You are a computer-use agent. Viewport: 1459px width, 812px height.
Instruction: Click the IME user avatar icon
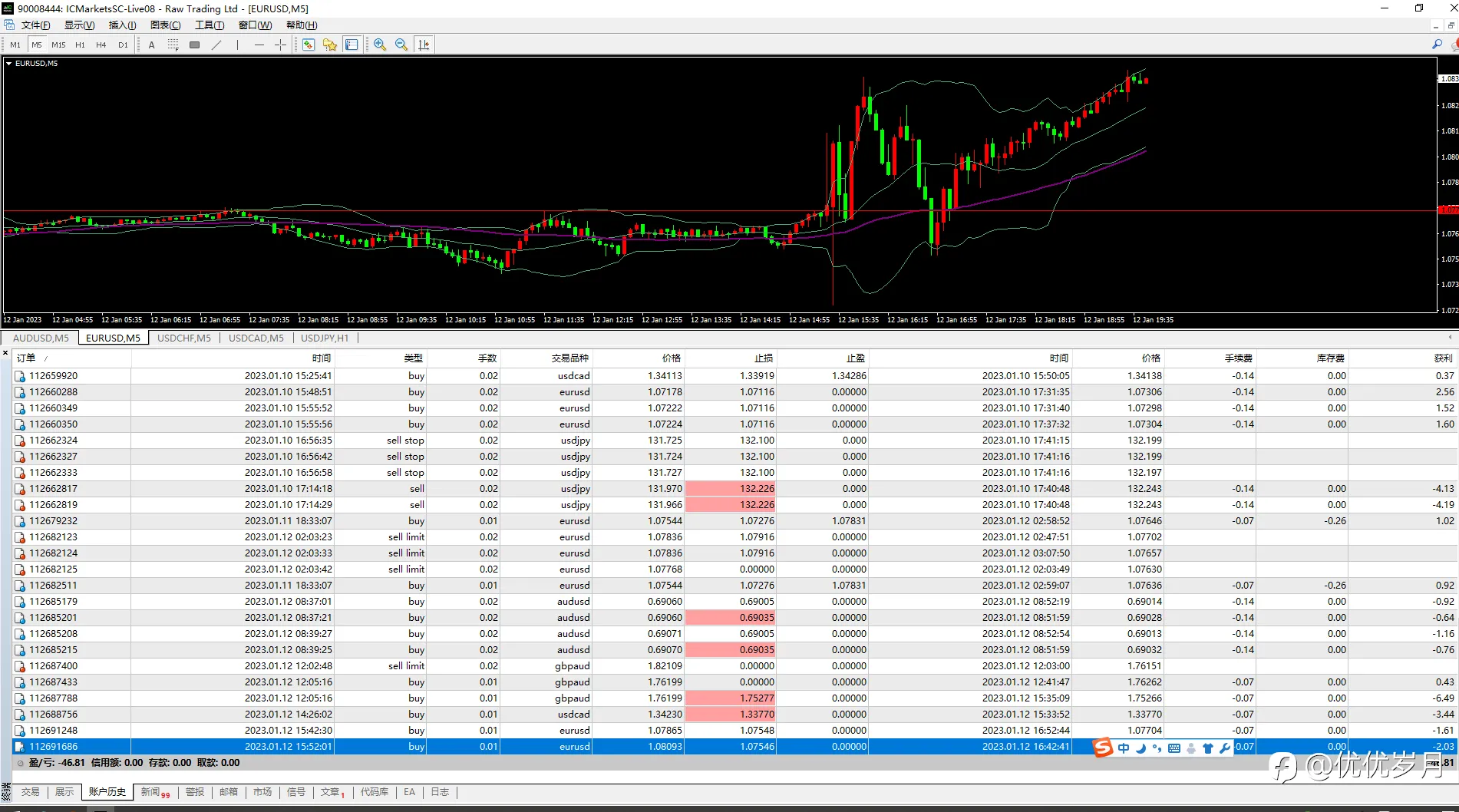pyautogui.click(x=1191, y=748)
